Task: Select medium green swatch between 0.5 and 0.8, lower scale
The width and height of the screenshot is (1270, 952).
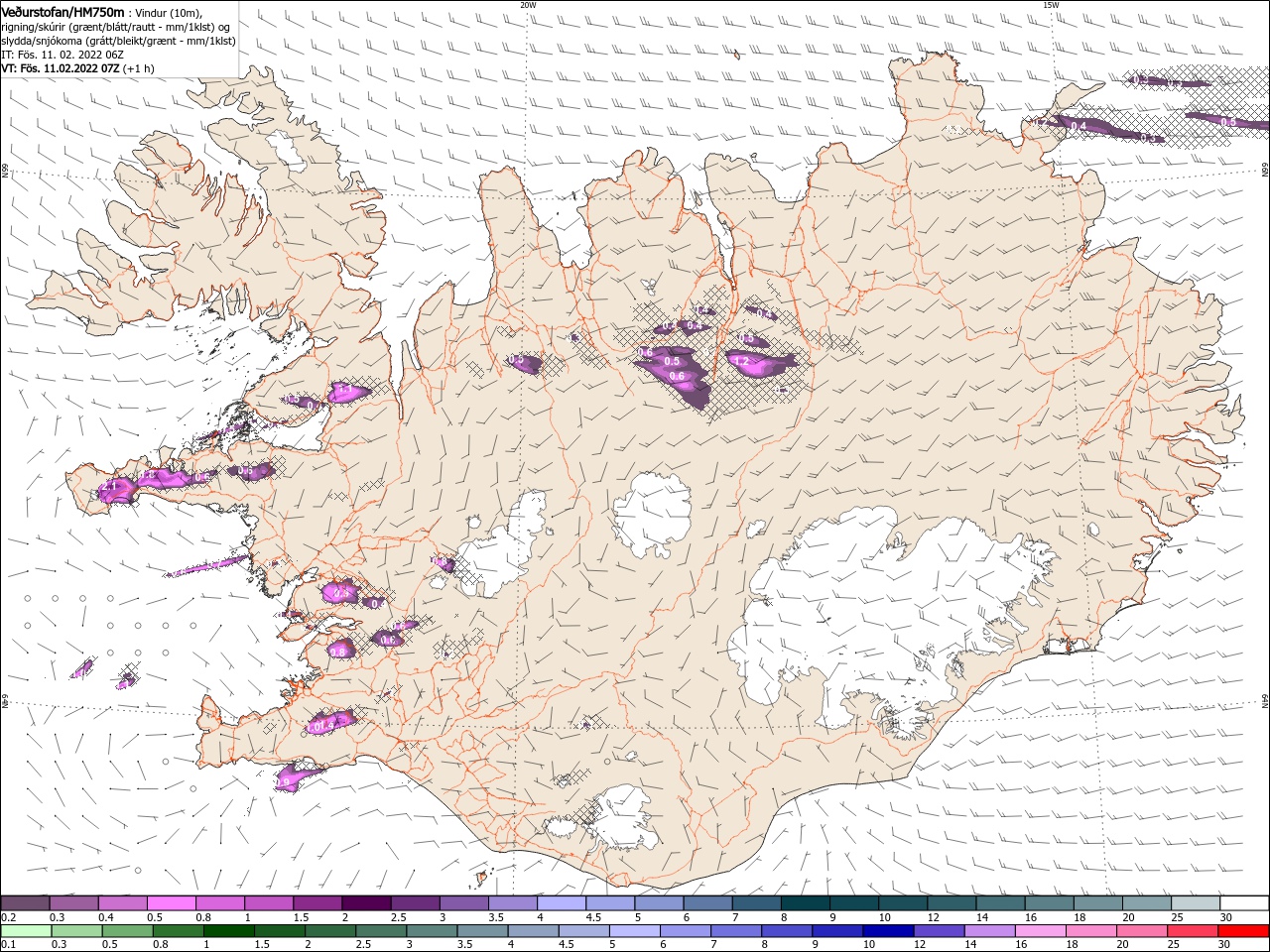Action: tap(127, 931)
